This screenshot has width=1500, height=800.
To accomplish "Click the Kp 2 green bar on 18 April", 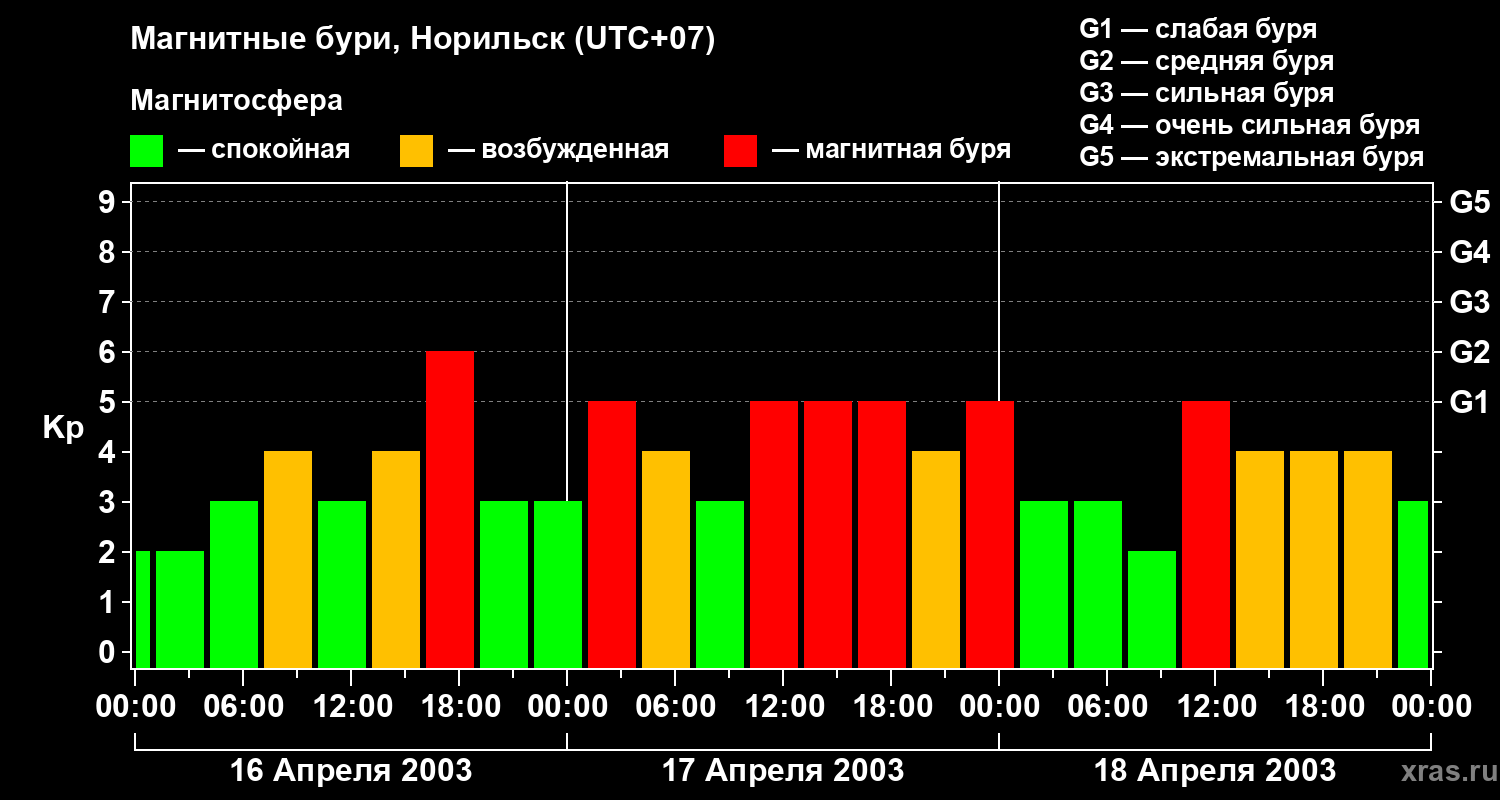I will tap(1152, 610).
